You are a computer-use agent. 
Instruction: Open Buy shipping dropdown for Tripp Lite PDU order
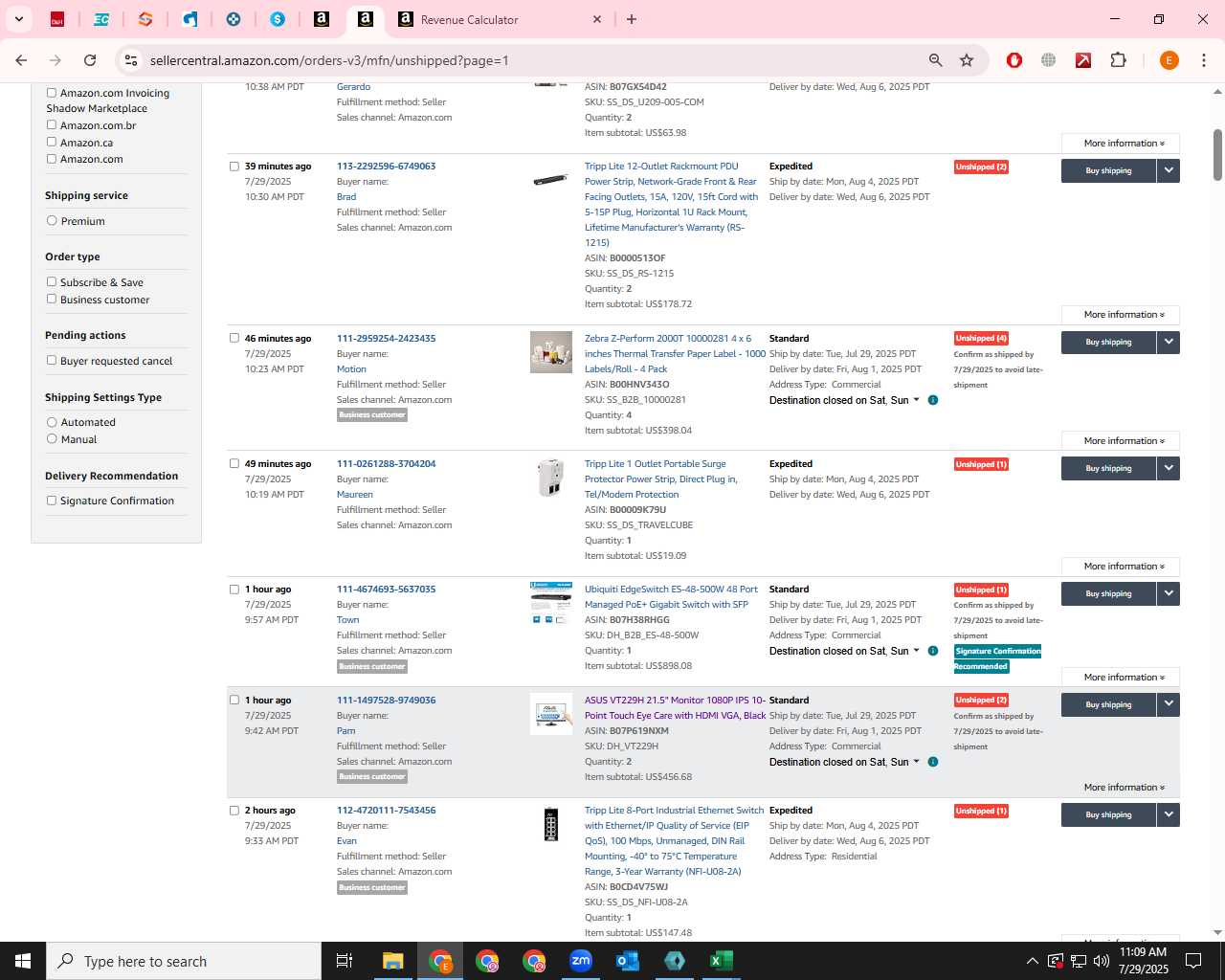(1169, 170)
